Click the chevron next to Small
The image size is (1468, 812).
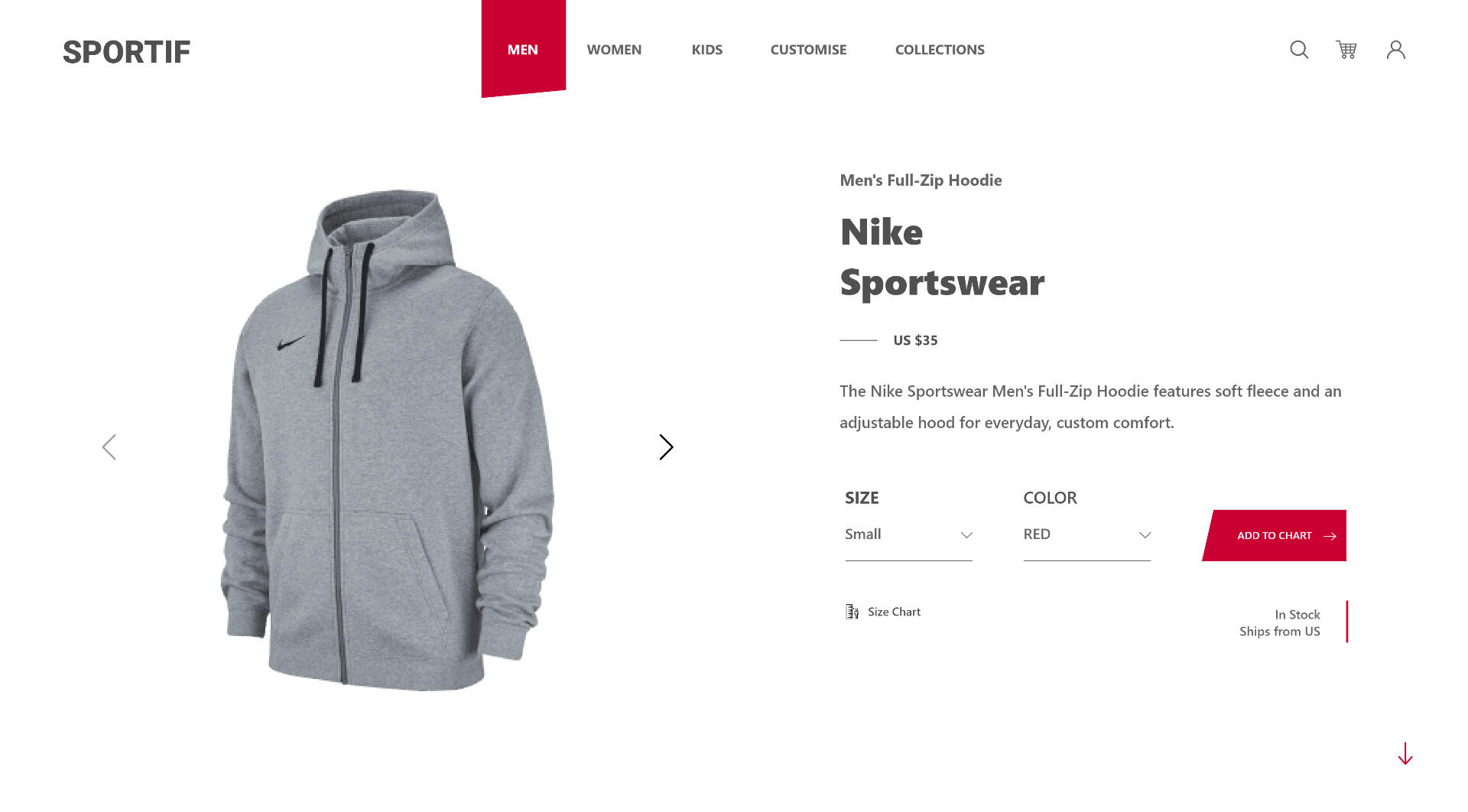pyautogui.click(x=966, y=535)
